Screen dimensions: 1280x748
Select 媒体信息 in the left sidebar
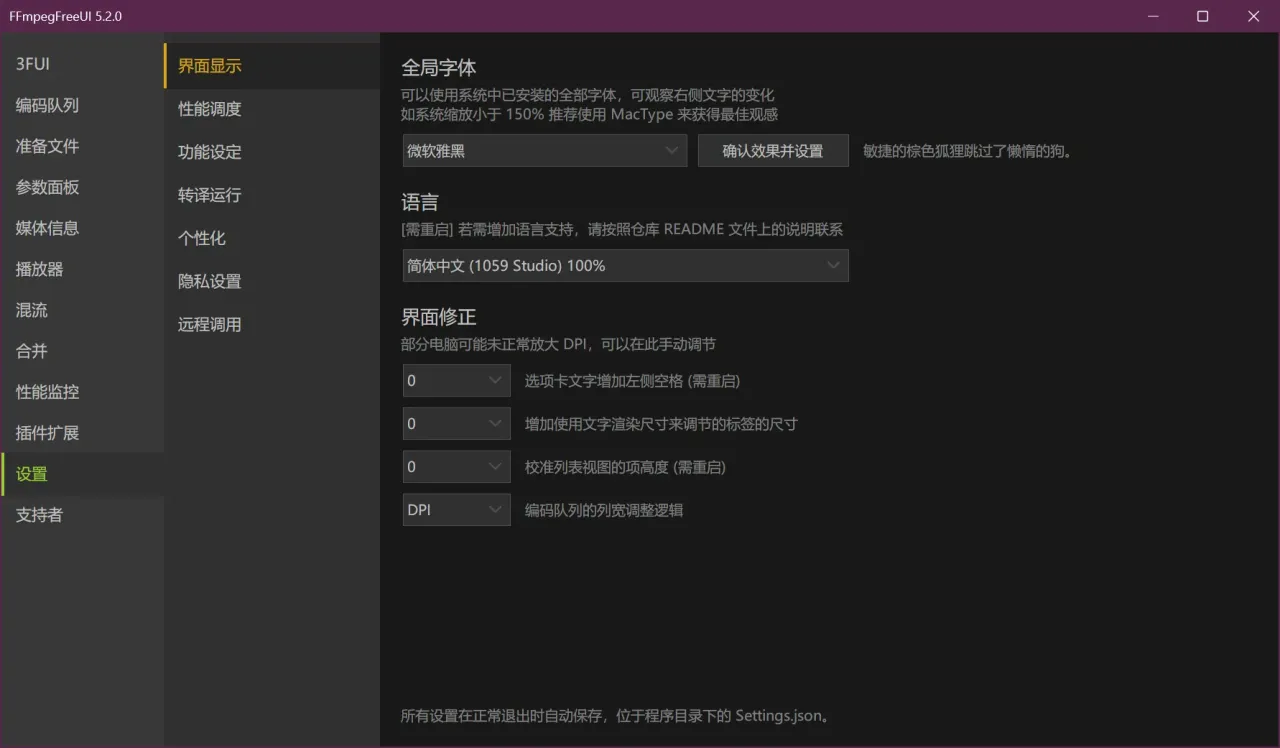point(82,228)
